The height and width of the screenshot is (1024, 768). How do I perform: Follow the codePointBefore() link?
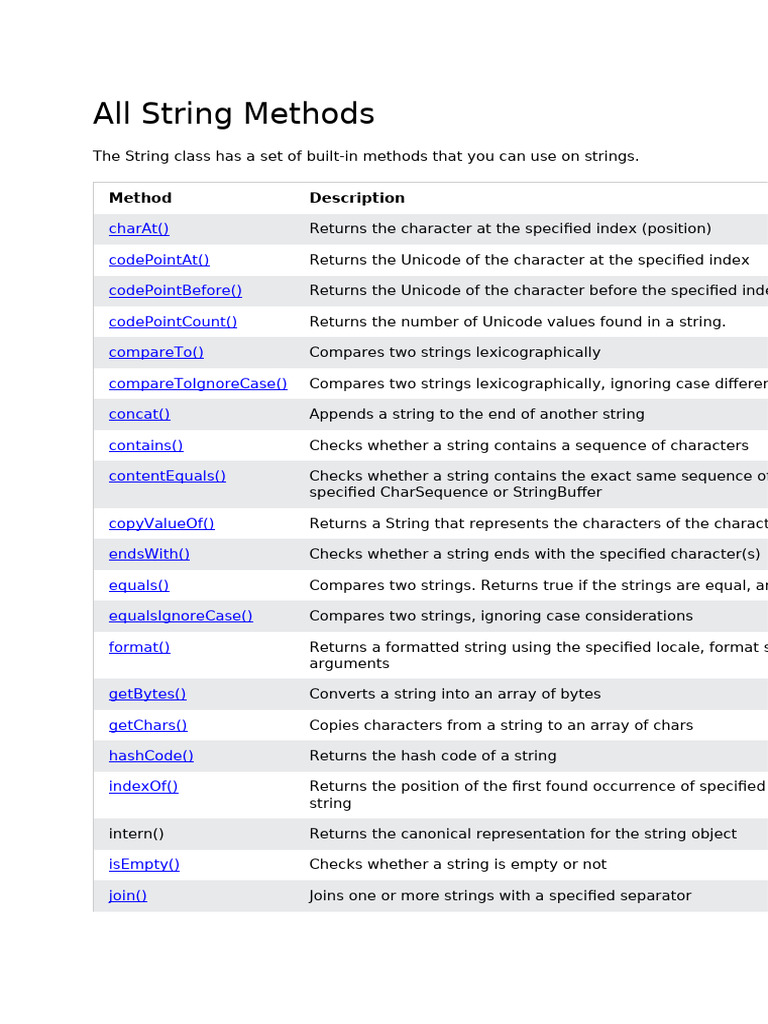point(175,291)
